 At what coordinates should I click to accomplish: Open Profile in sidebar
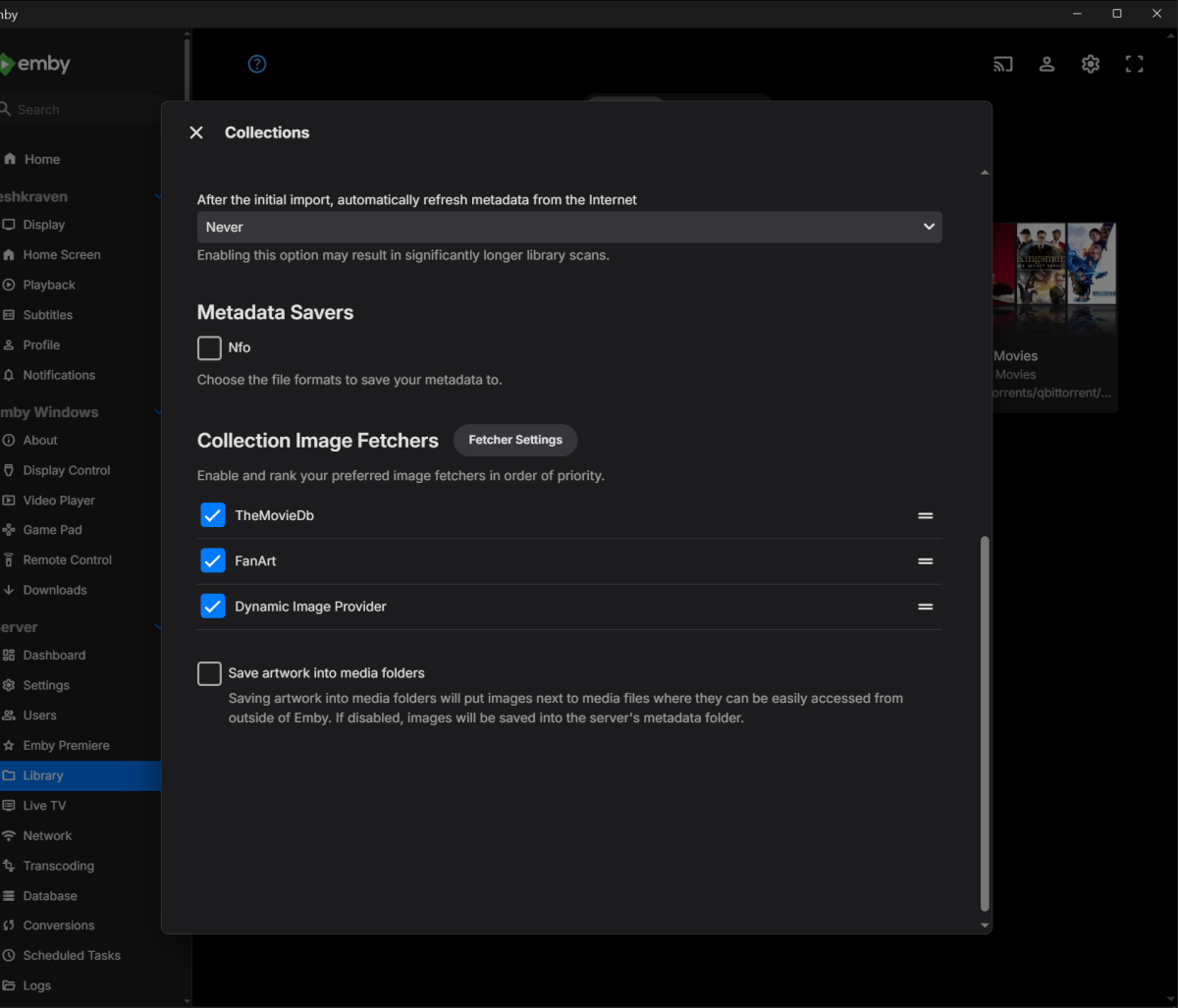click(41, 345)
